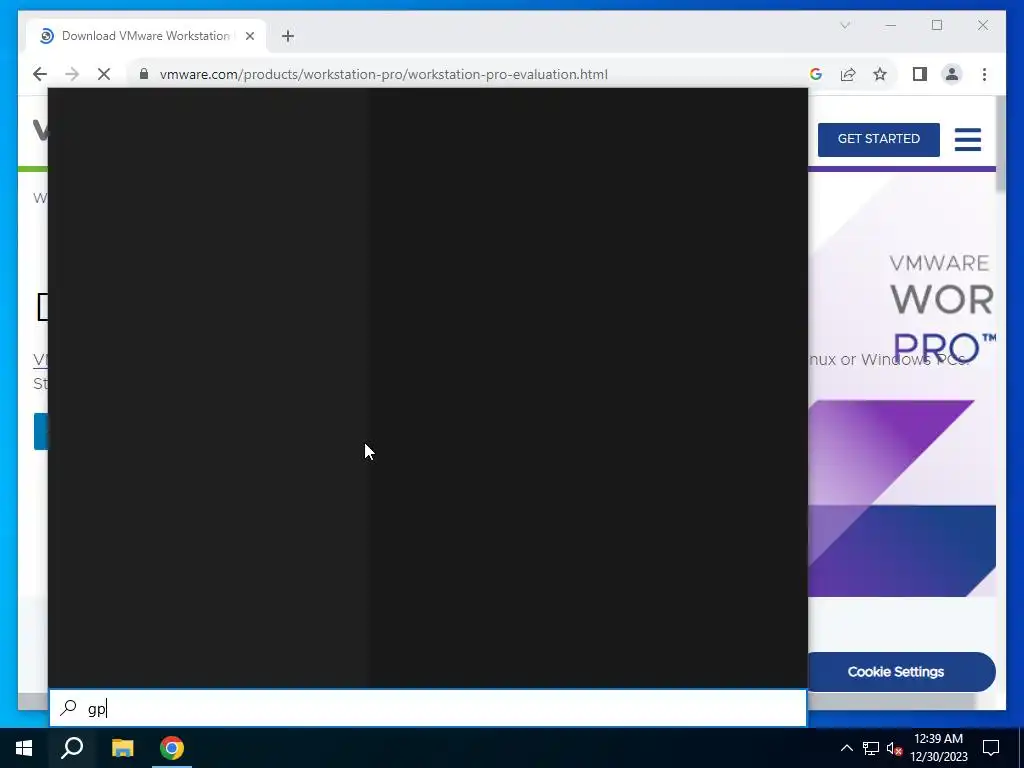
Task: Click the muted volume tray icon
Action: coord(895,748)
